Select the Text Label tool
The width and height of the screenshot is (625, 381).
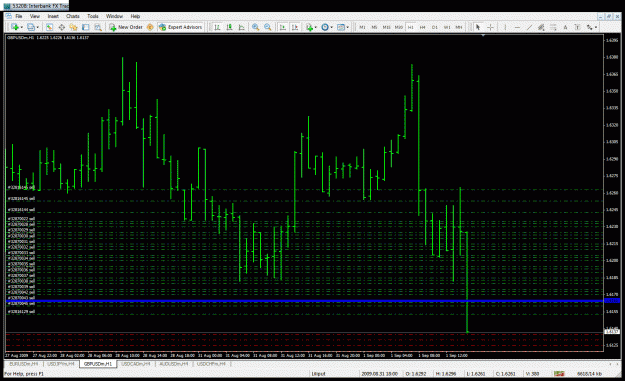point(577,27)
